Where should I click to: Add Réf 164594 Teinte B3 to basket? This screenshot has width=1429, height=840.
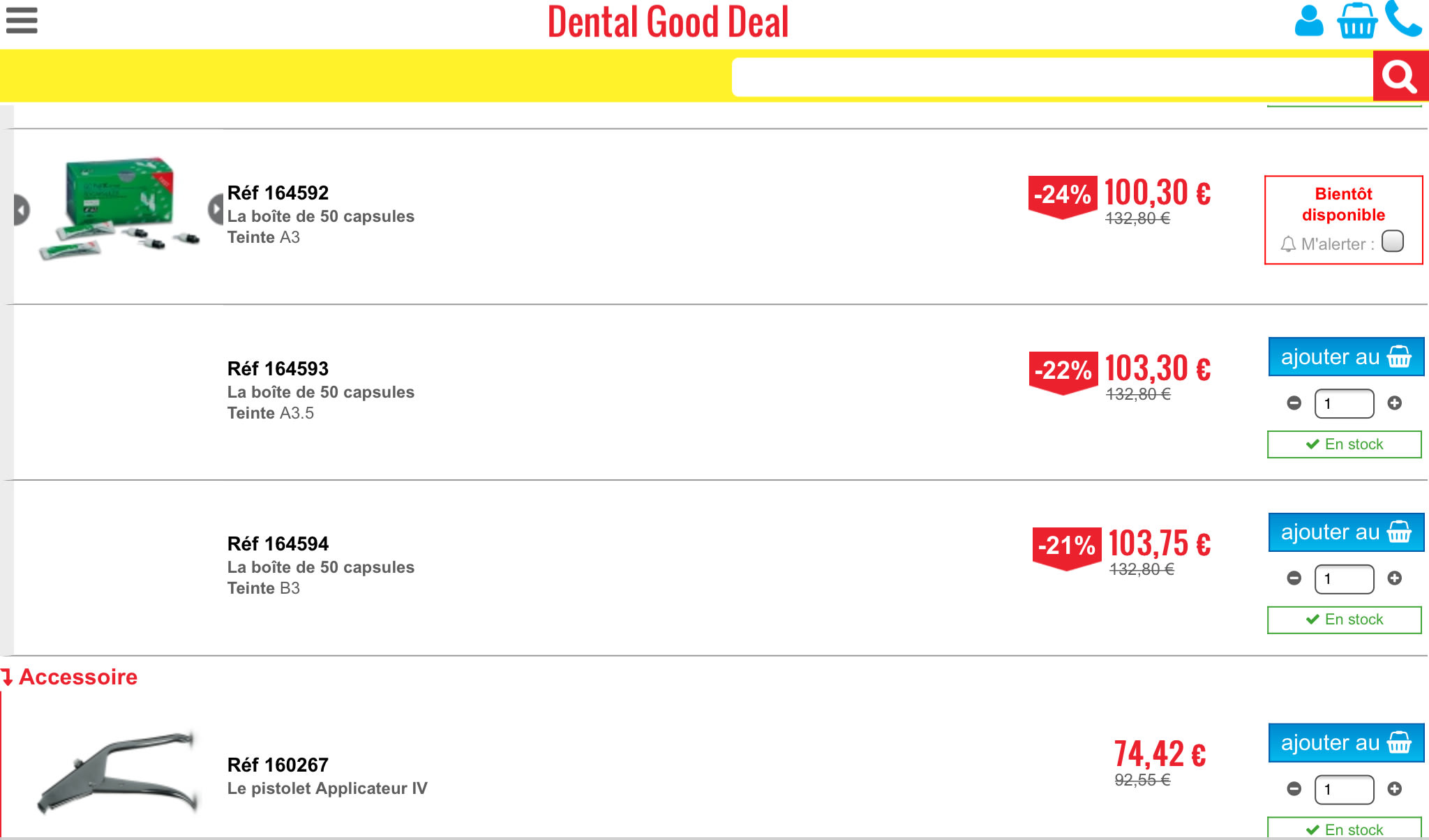(x=1345, y=532)
